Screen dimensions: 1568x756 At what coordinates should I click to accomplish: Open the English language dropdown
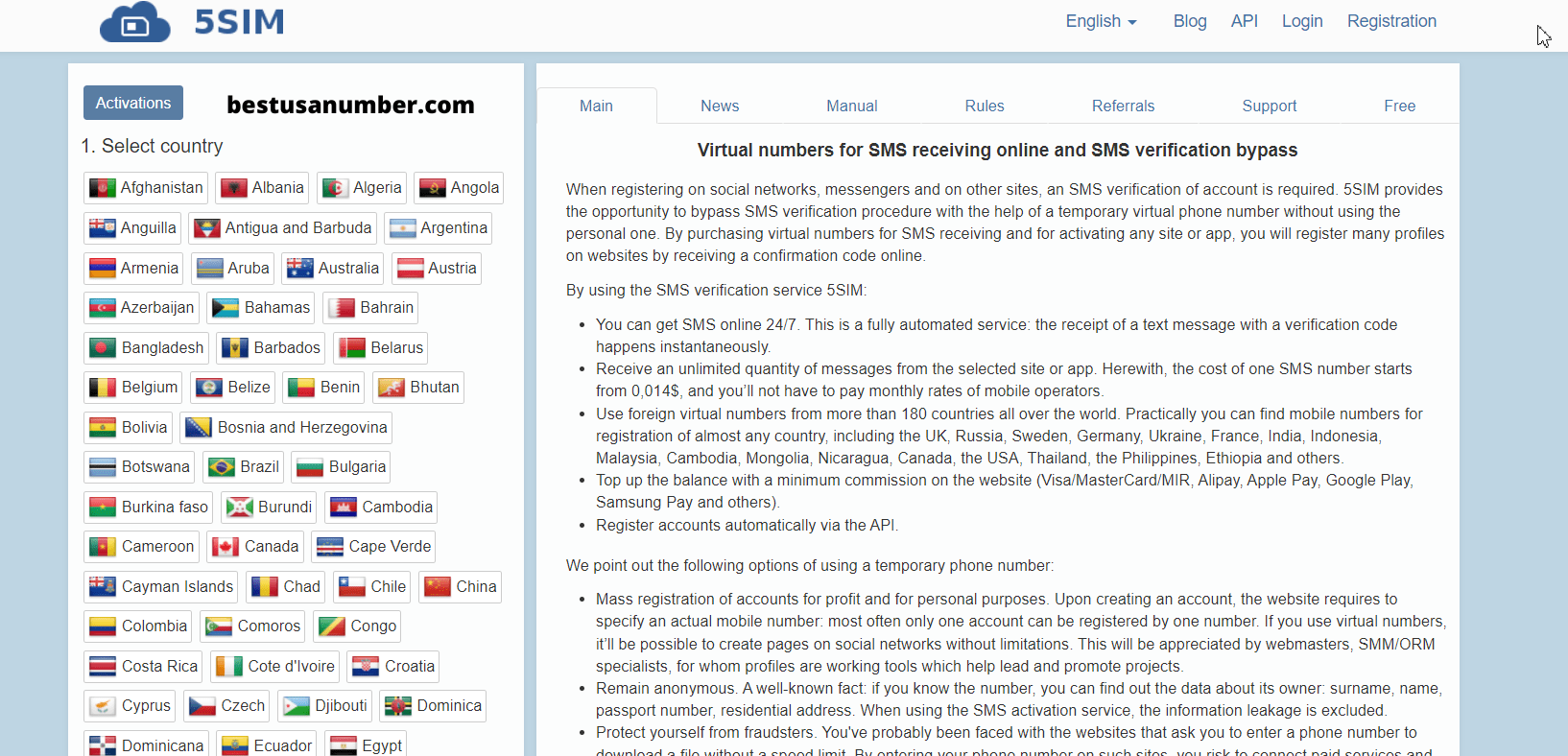click(1101, 21)
